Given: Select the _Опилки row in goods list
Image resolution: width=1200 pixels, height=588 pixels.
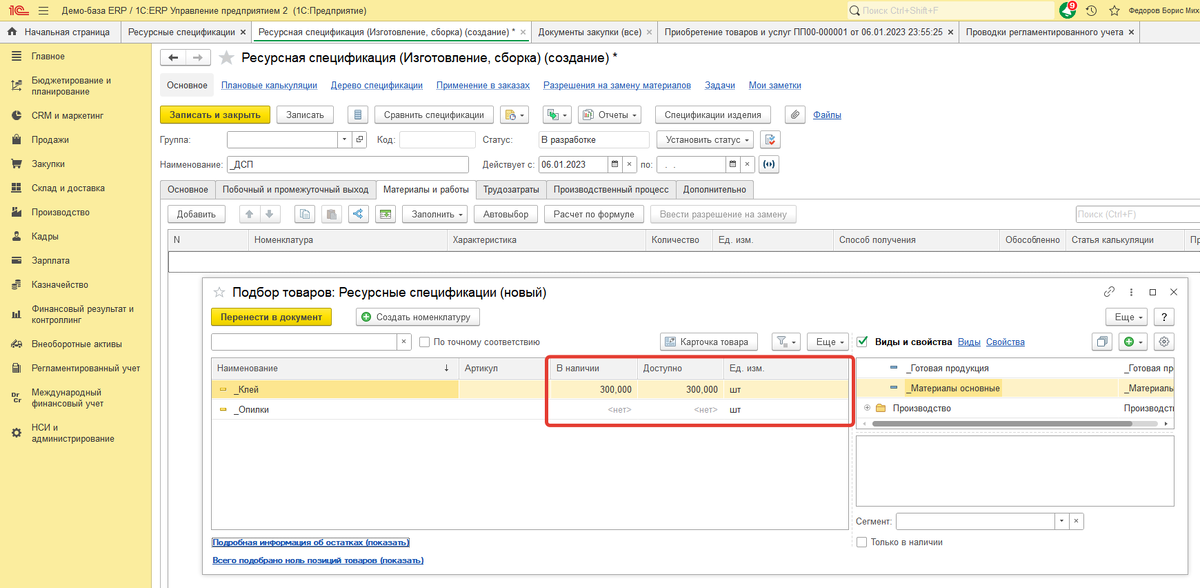Looking at the screenshot, I should tap(530, 409).
